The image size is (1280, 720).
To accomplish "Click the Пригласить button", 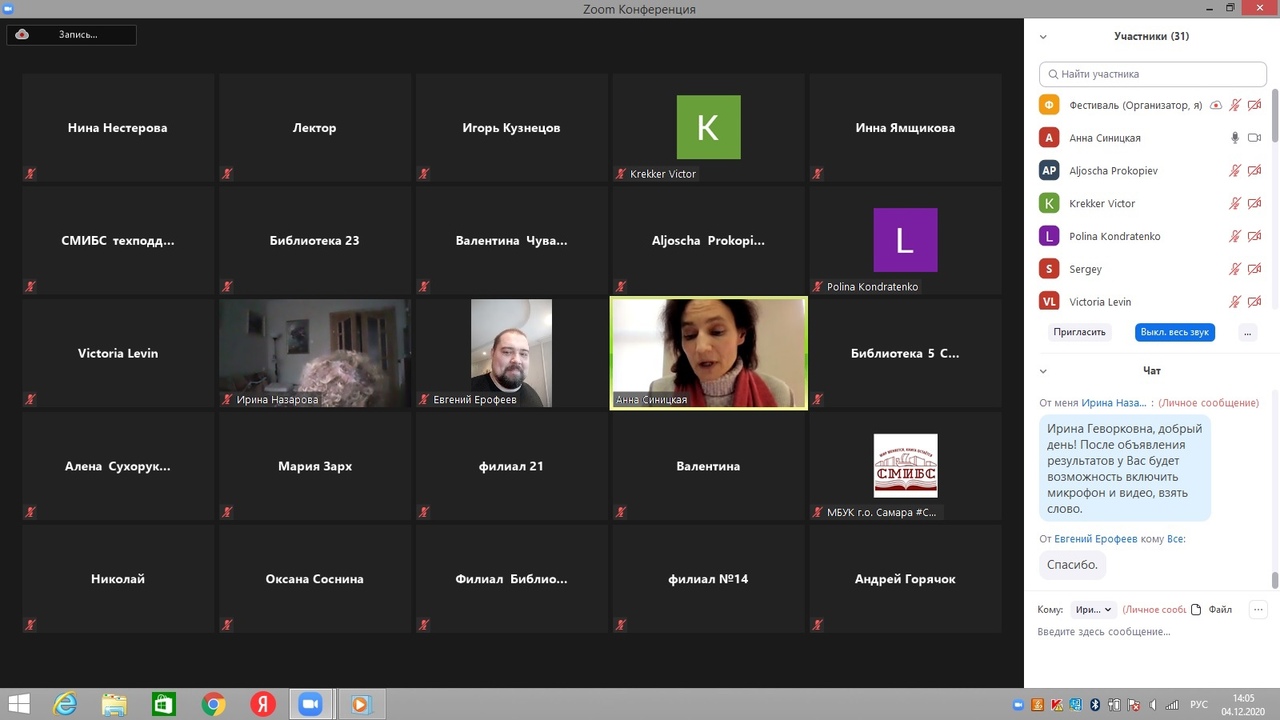I will click(1079, 332).
